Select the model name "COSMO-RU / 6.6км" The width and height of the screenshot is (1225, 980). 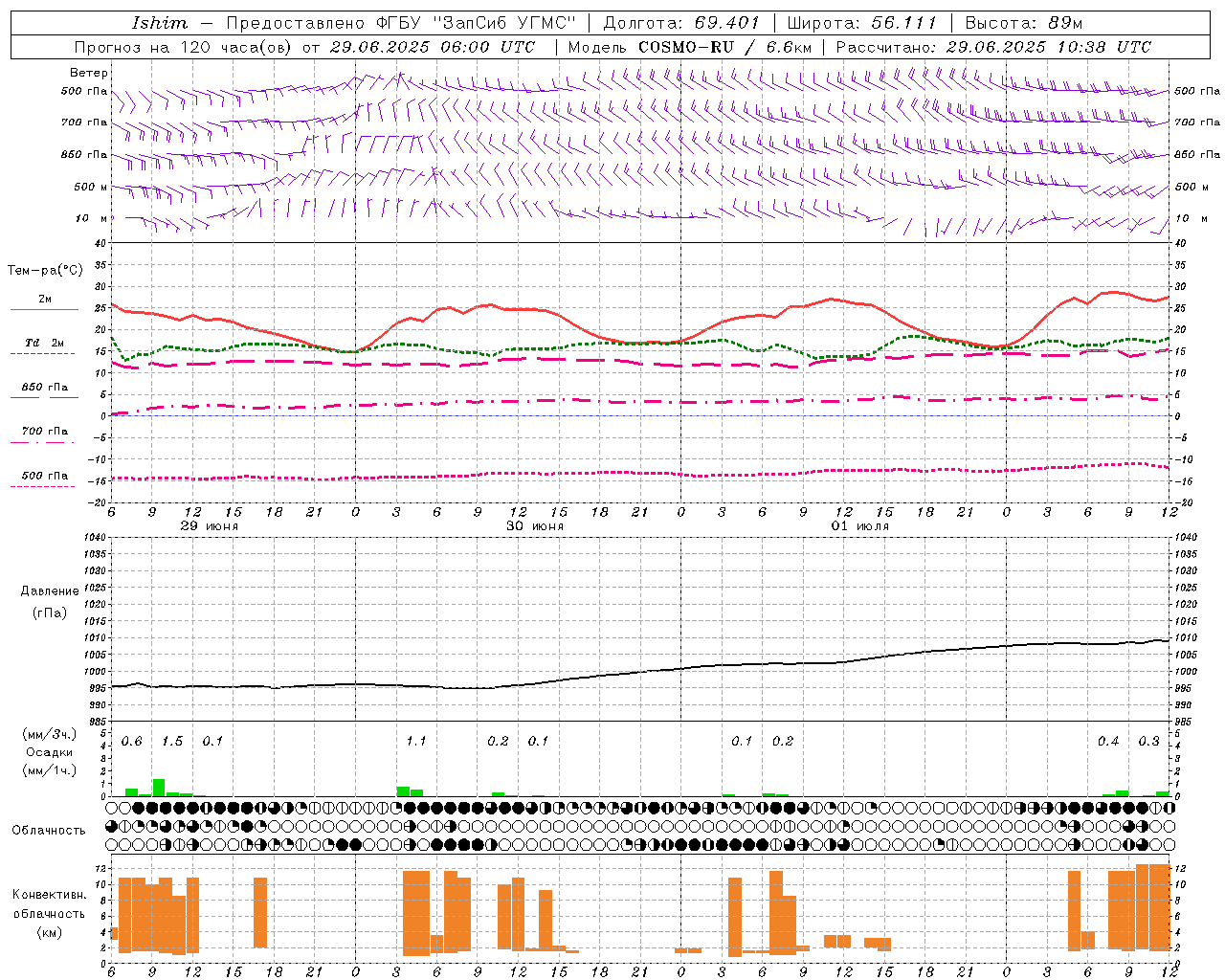click(x=724, y=47)
